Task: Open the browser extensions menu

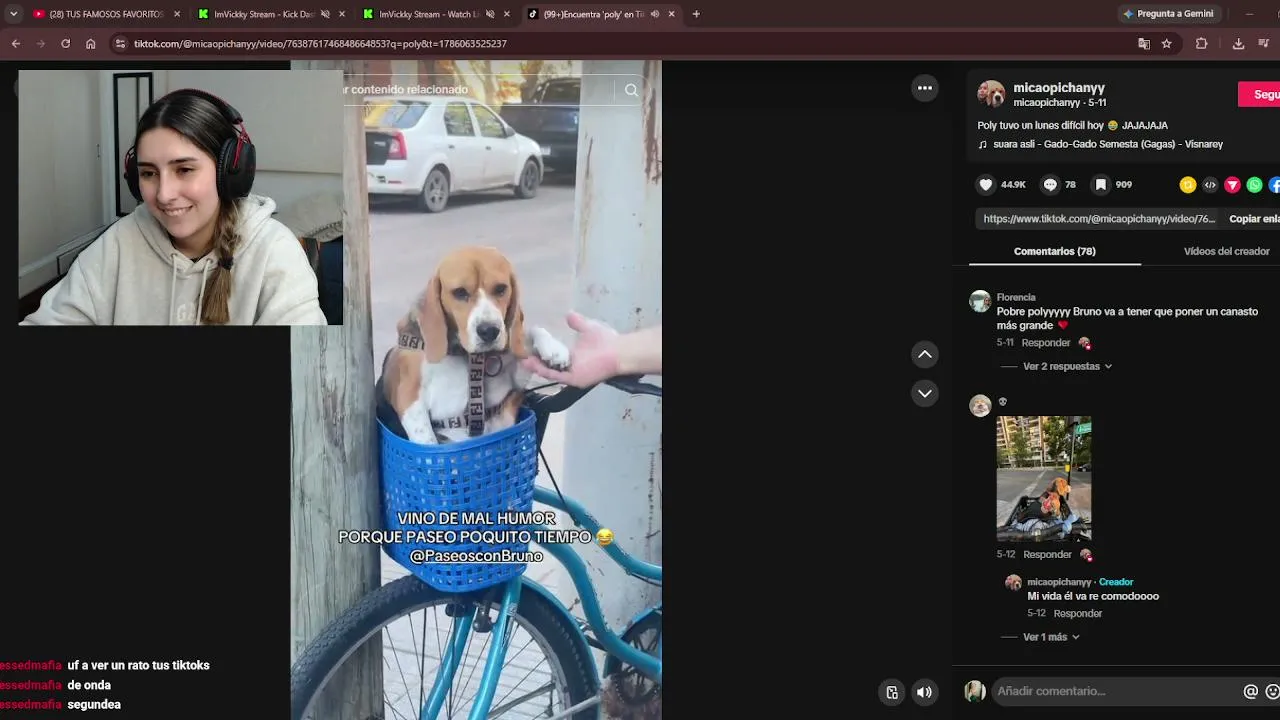Action: pyautogui.click(x=1202, y=44)
